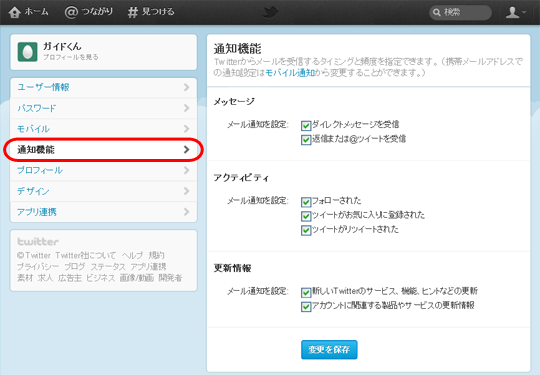Click the @ connect icon
This screenshot has width=540, height=375.
coord(71,12)
